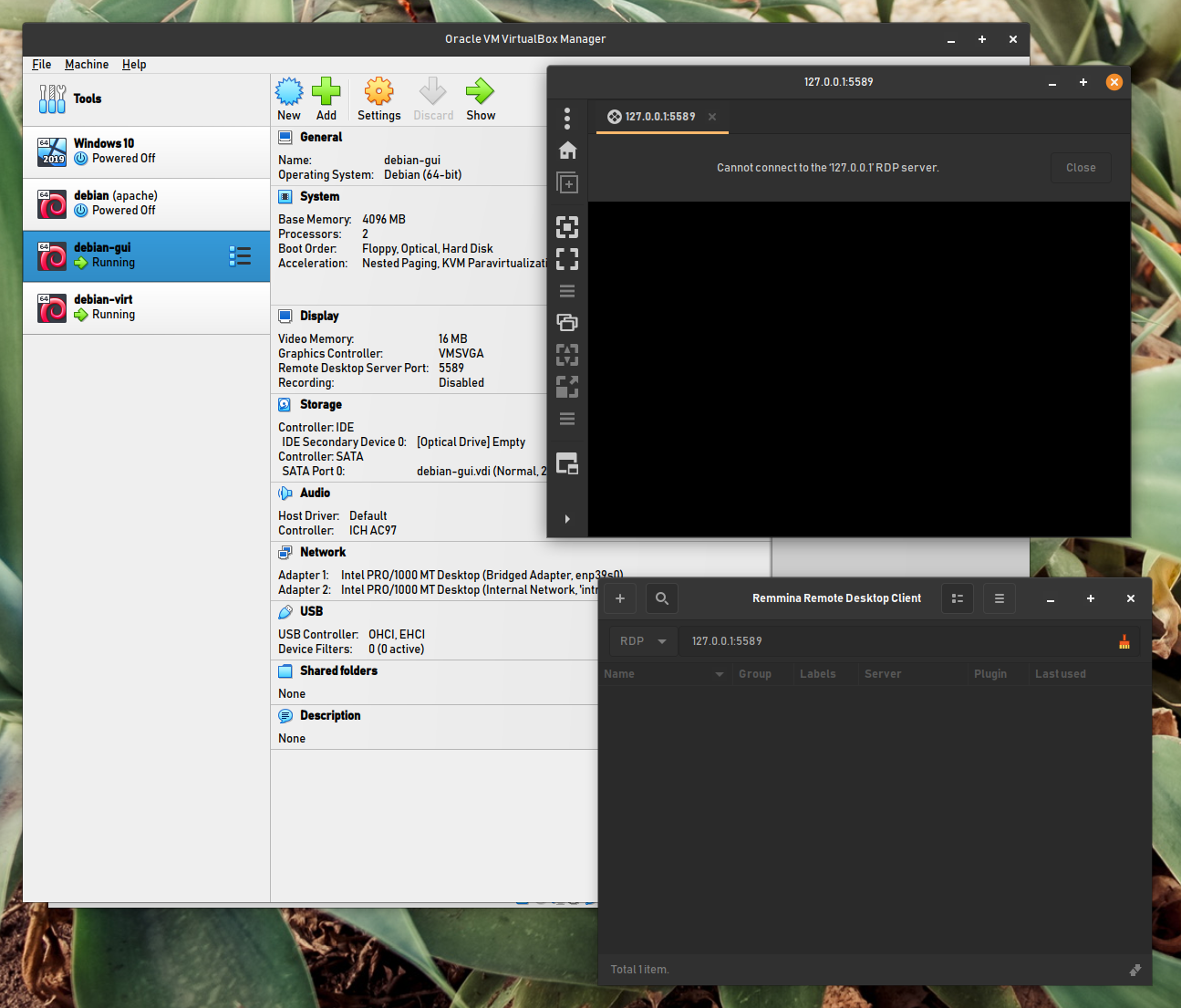The image size is (1181, 1008).
Task: Click Network section icon
Action: pos(285,553)
